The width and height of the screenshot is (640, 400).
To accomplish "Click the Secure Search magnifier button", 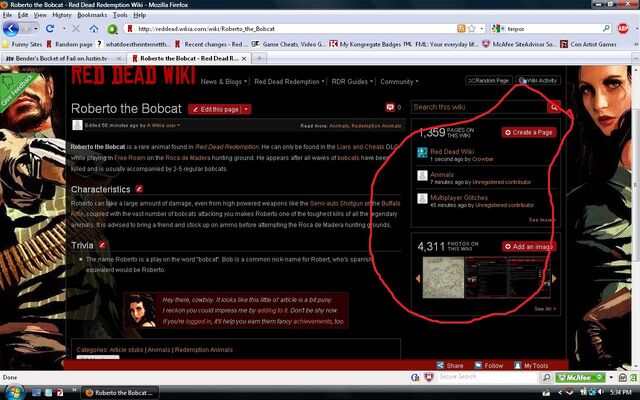I will pos(546,377).
